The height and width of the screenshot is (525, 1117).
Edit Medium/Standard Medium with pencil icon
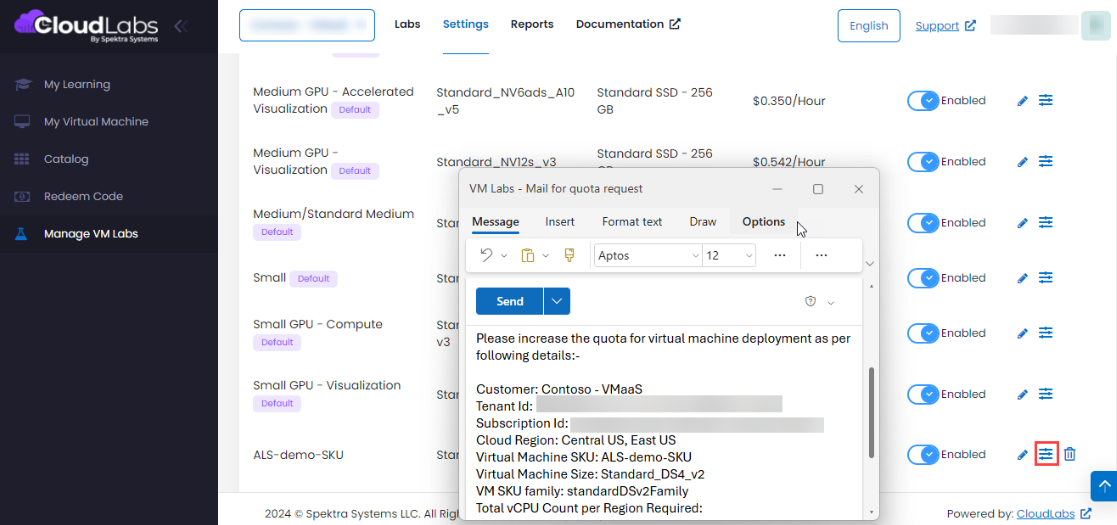1022,224
